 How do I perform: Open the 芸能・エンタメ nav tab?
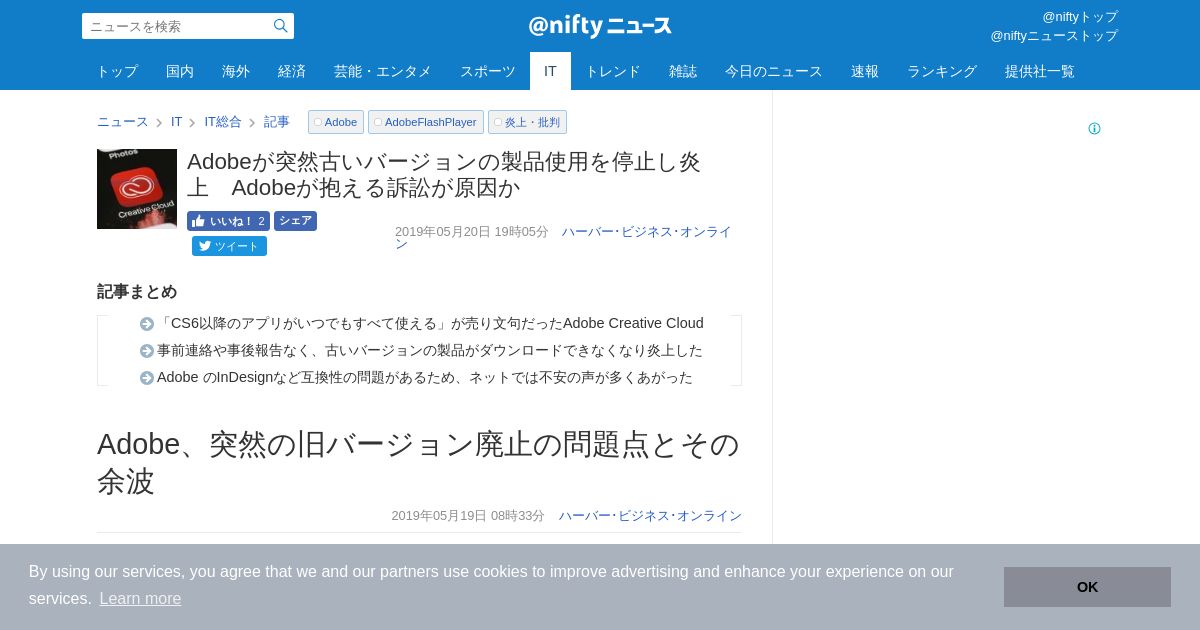coord(383,71)
